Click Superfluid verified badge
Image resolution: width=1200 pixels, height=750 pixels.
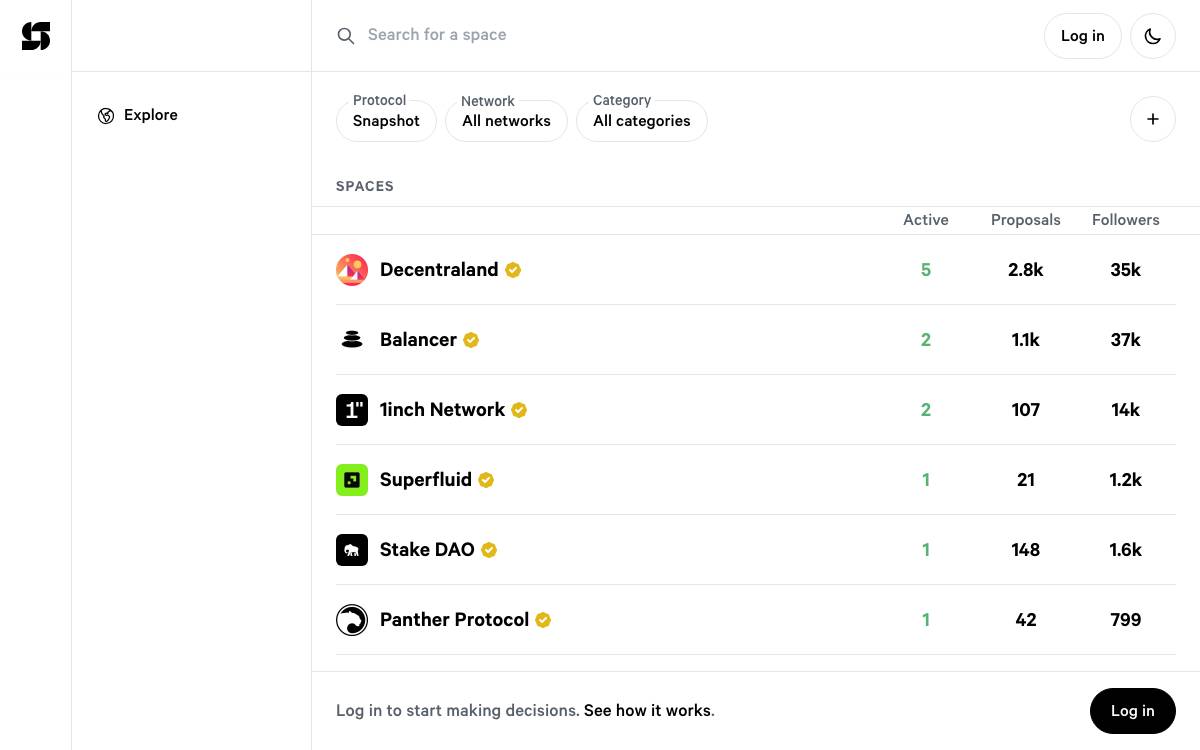pos(486,480)
